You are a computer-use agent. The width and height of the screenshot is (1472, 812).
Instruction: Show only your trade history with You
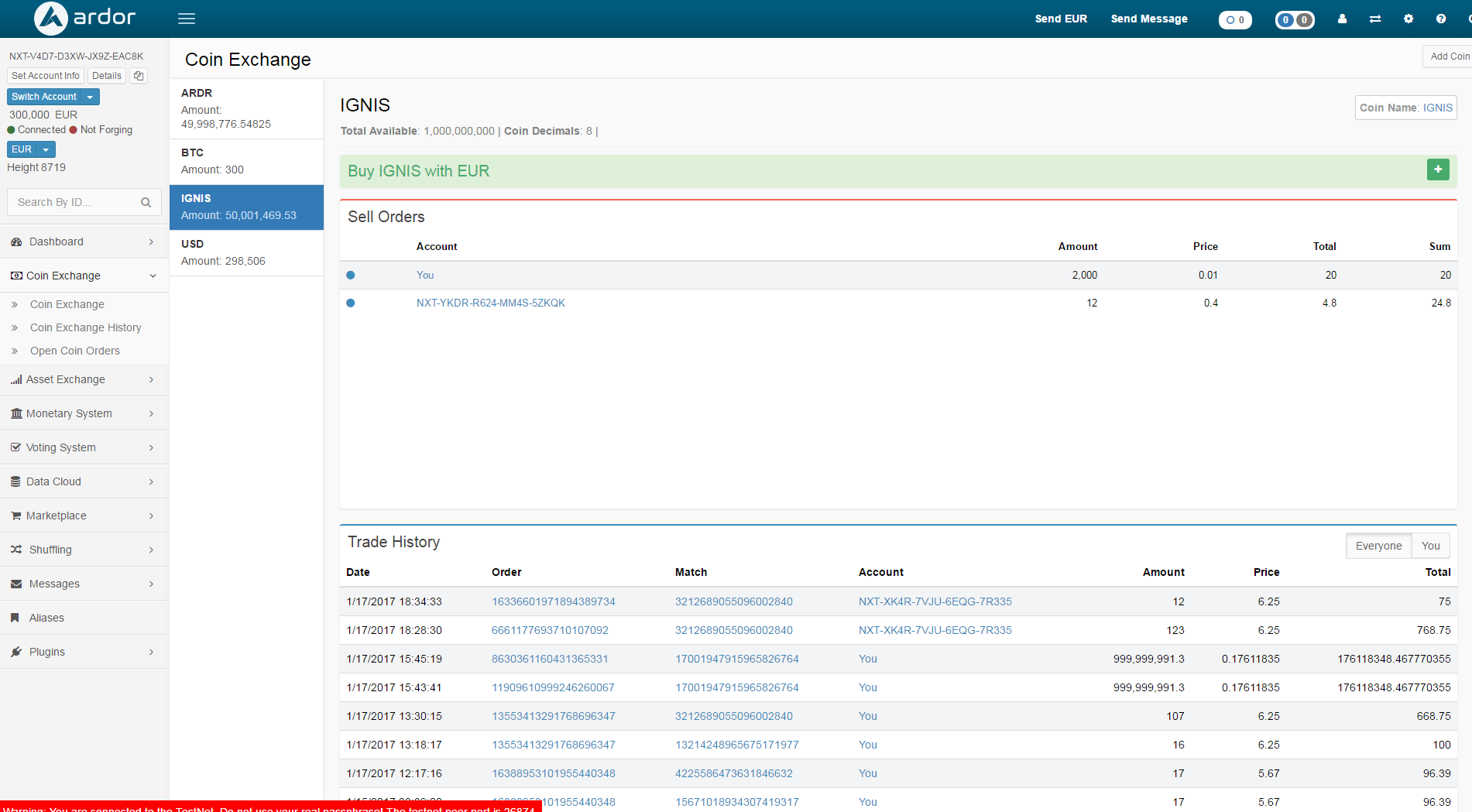pyautogui.click(x=1430, y=546)
